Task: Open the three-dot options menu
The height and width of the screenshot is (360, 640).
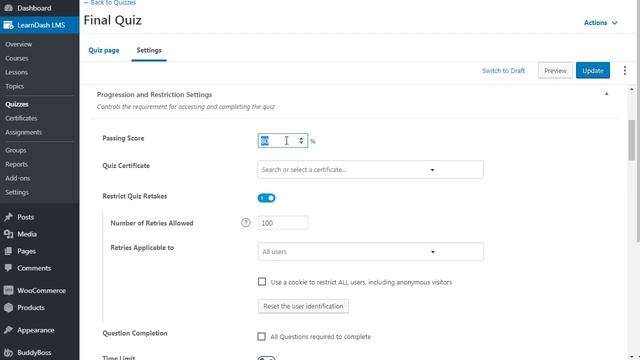Action: pos(625,71)
